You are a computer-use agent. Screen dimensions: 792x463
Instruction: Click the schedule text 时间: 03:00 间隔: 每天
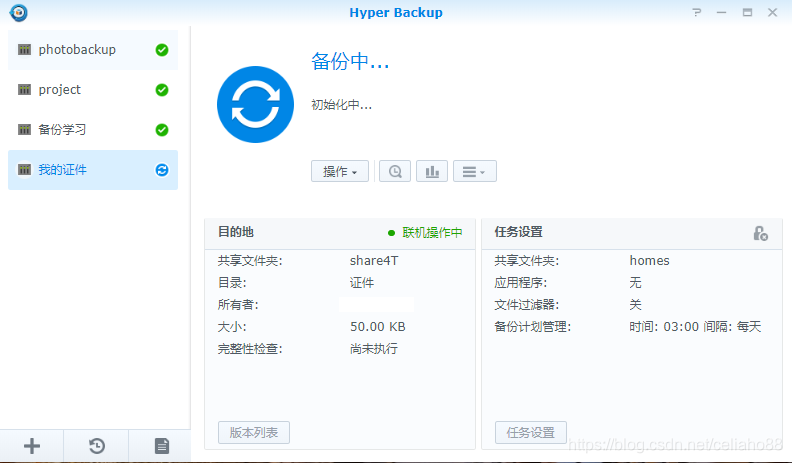(x=695, y=327)
